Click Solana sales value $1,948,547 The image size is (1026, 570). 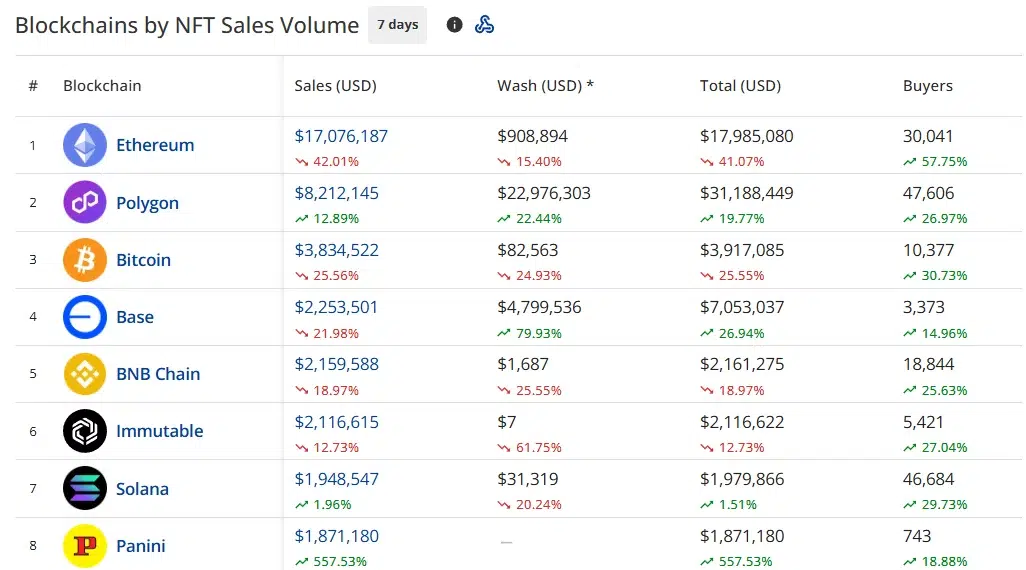(336, 479)
